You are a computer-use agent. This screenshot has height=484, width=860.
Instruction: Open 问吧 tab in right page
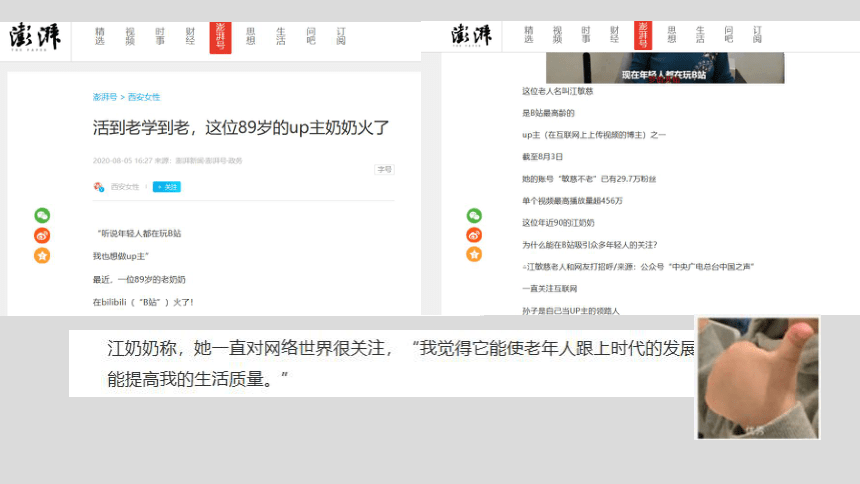pos(729,35)
